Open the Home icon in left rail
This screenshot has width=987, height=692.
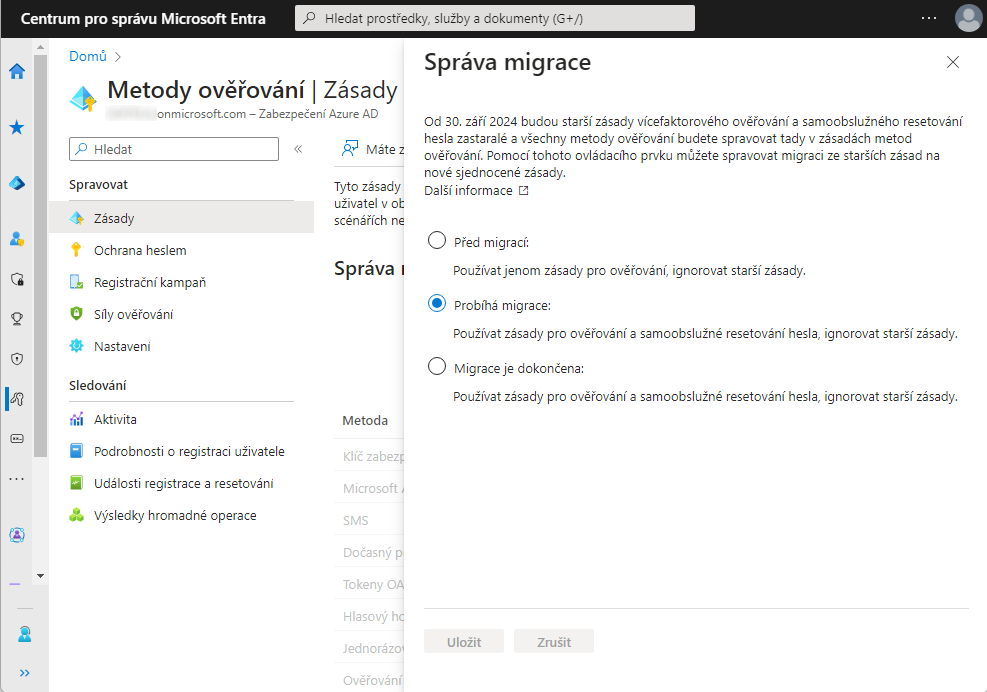[17, 71]
